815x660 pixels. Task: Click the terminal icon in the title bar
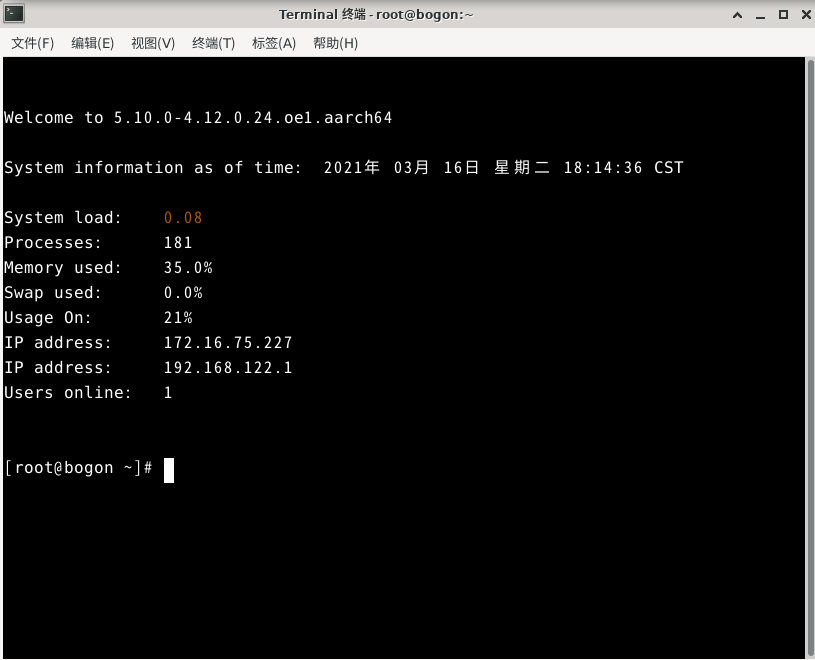pyautogui.click(x=14, y=14)
